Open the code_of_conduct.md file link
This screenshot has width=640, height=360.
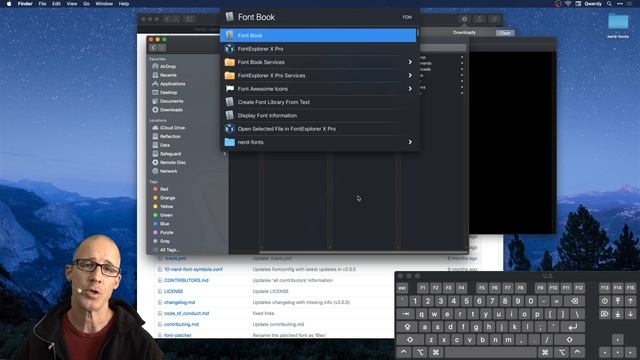click(x=186, y=313)
